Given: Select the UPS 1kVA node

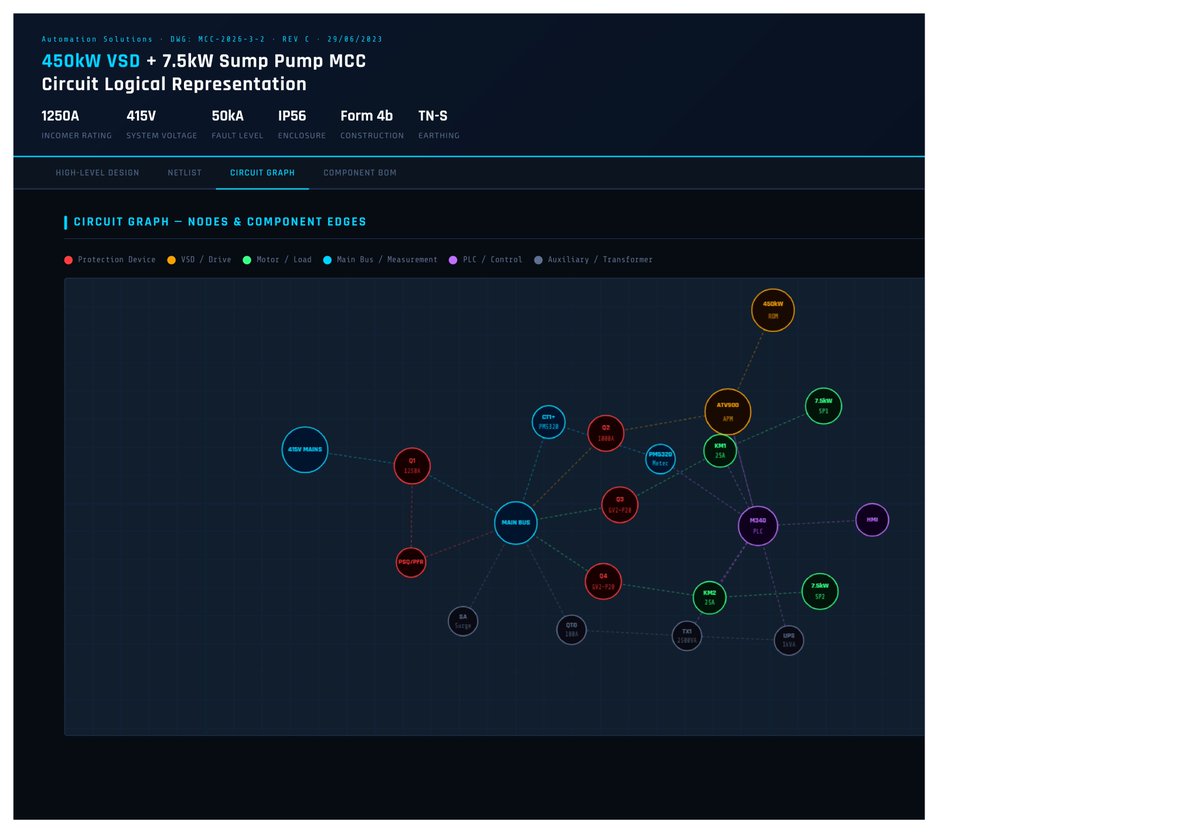Looking at the screenshot, I should [789, 640].
